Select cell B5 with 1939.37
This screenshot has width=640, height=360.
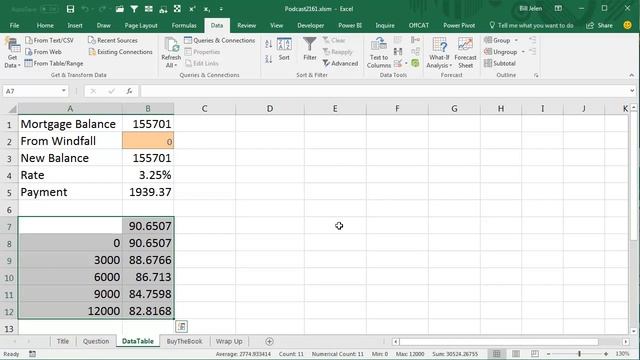(148, 192)
